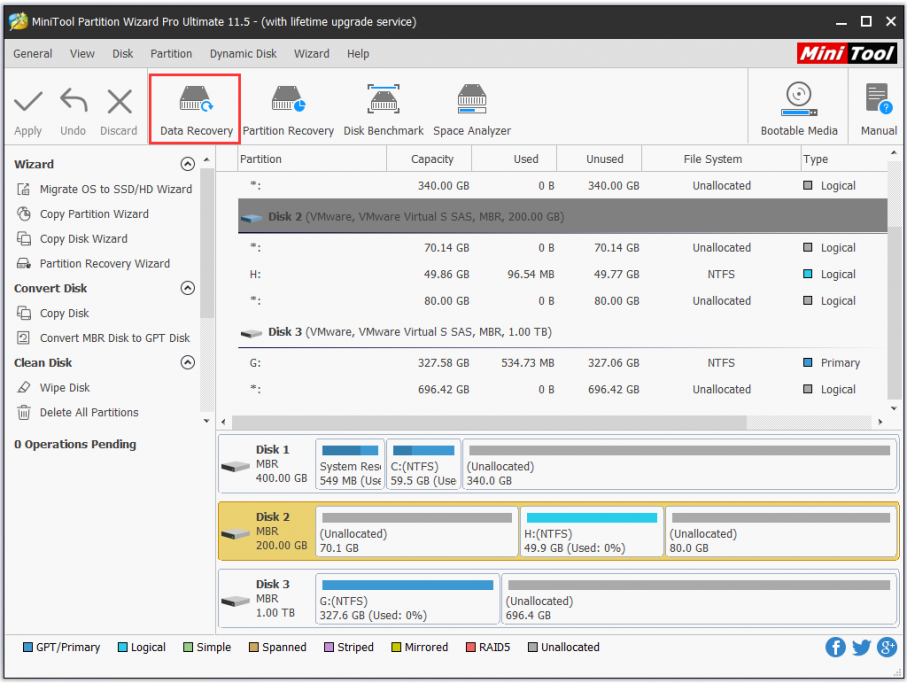Open the Manual help icon
Screen dimensions: 907x683
pyautogui.click(x=879, y=109)
